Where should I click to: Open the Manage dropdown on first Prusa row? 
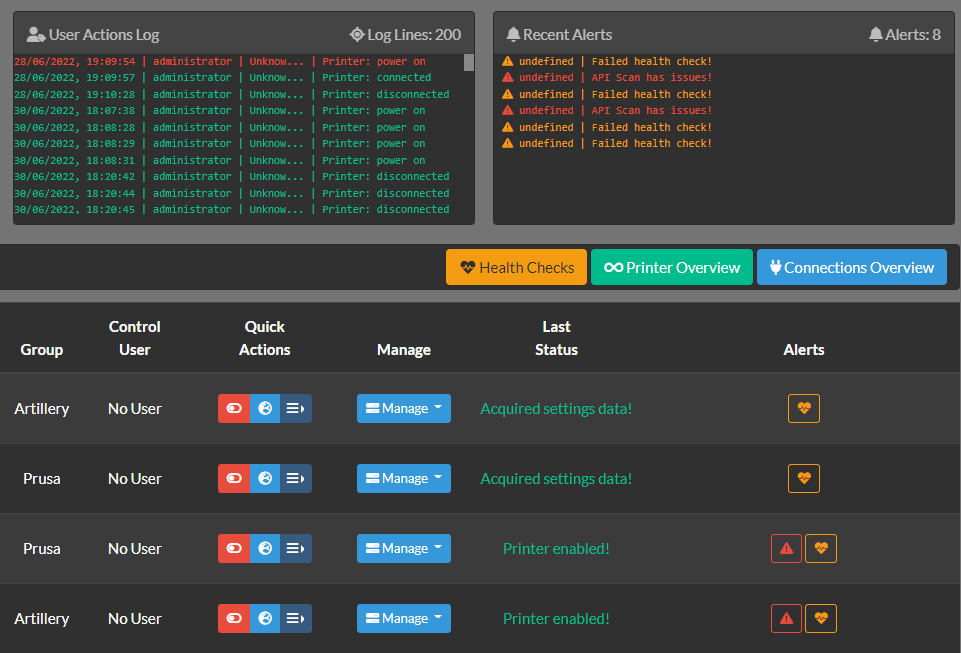click(404, 478)
